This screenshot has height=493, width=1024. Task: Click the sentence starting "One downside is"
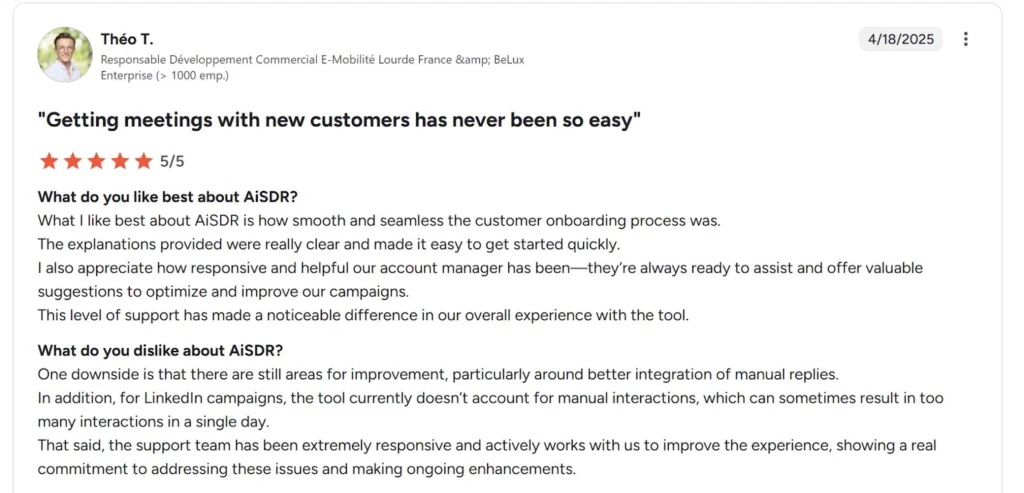(x=438, y=374)
